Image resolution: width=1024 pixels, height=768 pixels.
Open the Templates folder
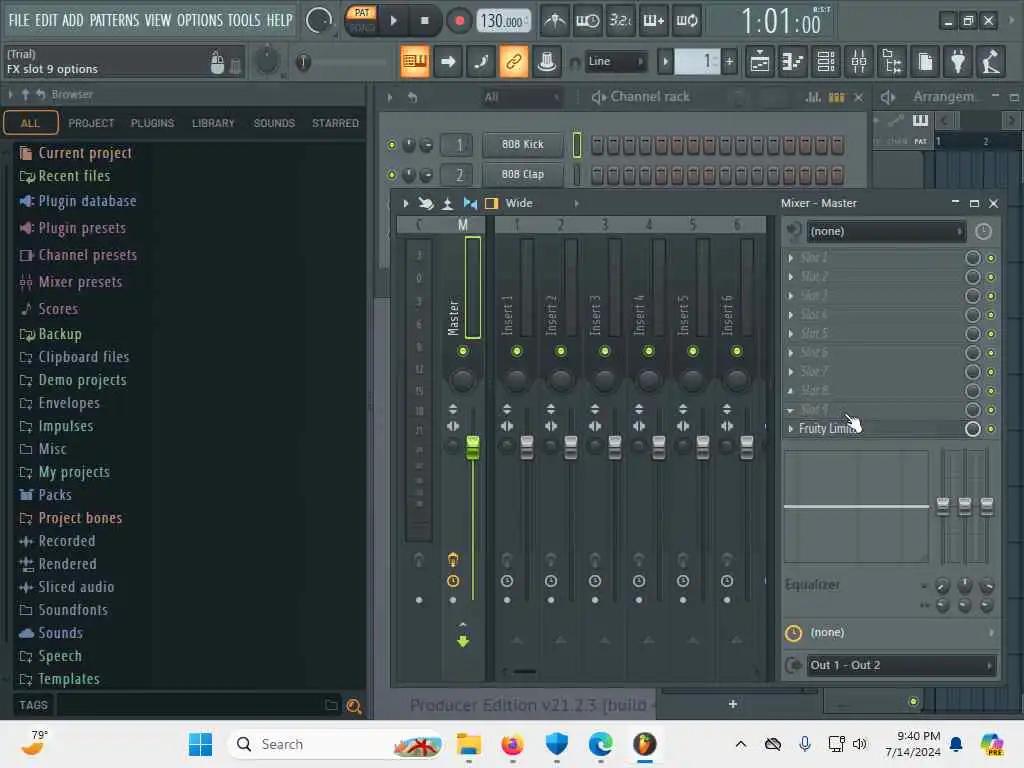pos(69,679)
